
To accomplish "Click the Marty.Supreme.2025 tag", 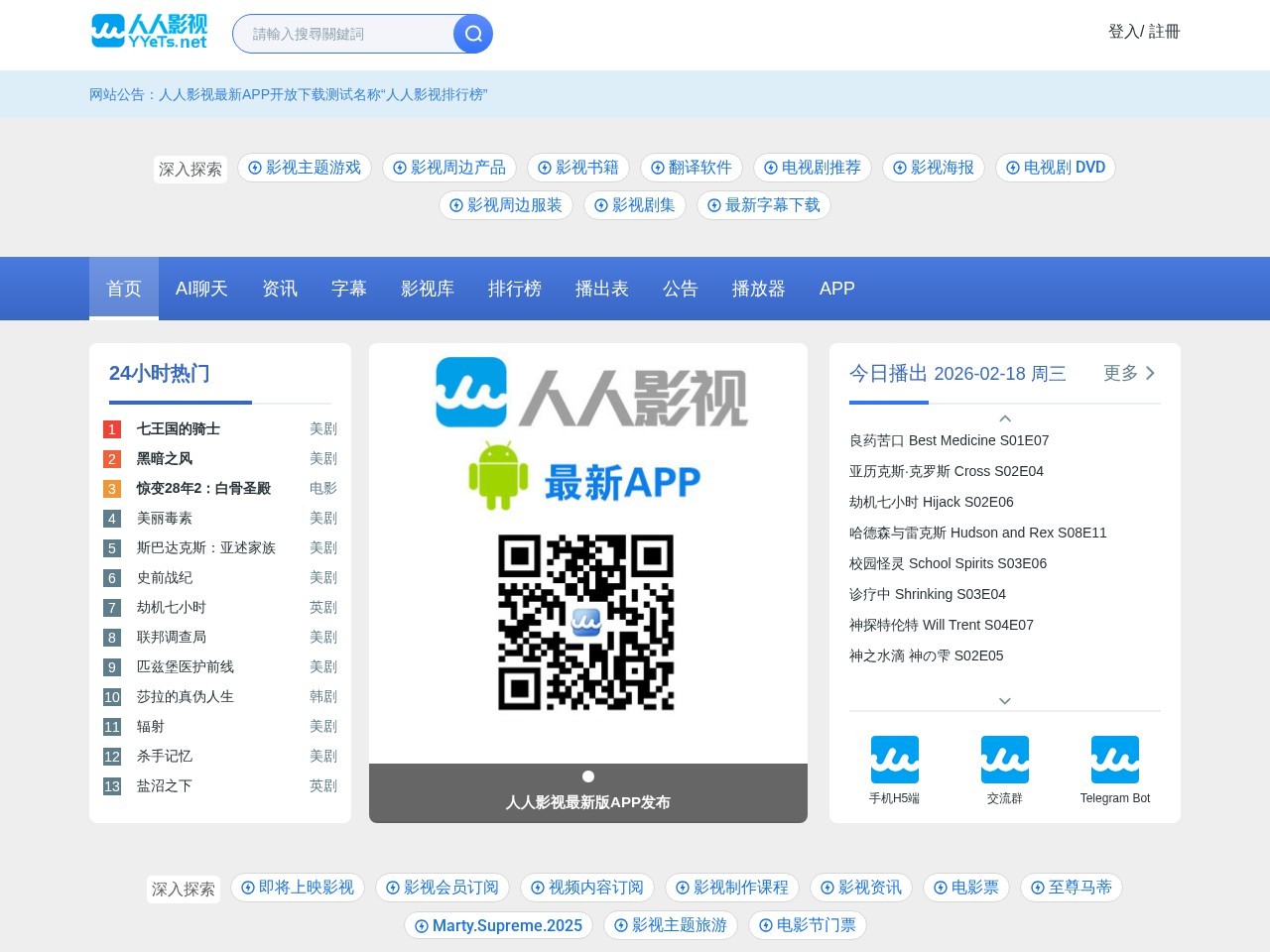I will pyautogui.click(x=498, y=925).
